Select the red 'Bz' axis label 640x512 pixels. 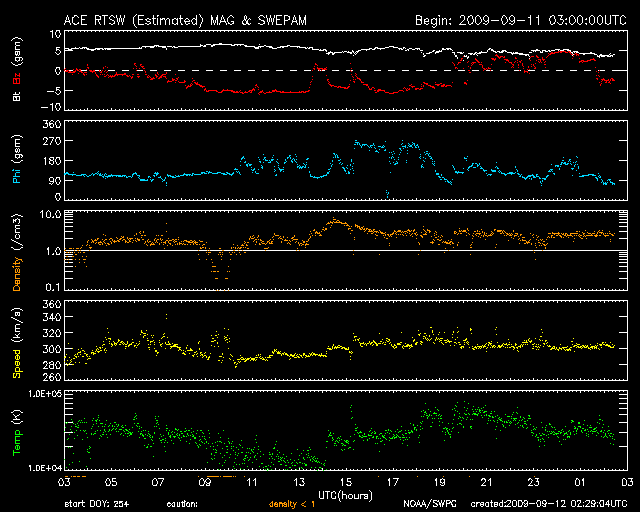17,78
